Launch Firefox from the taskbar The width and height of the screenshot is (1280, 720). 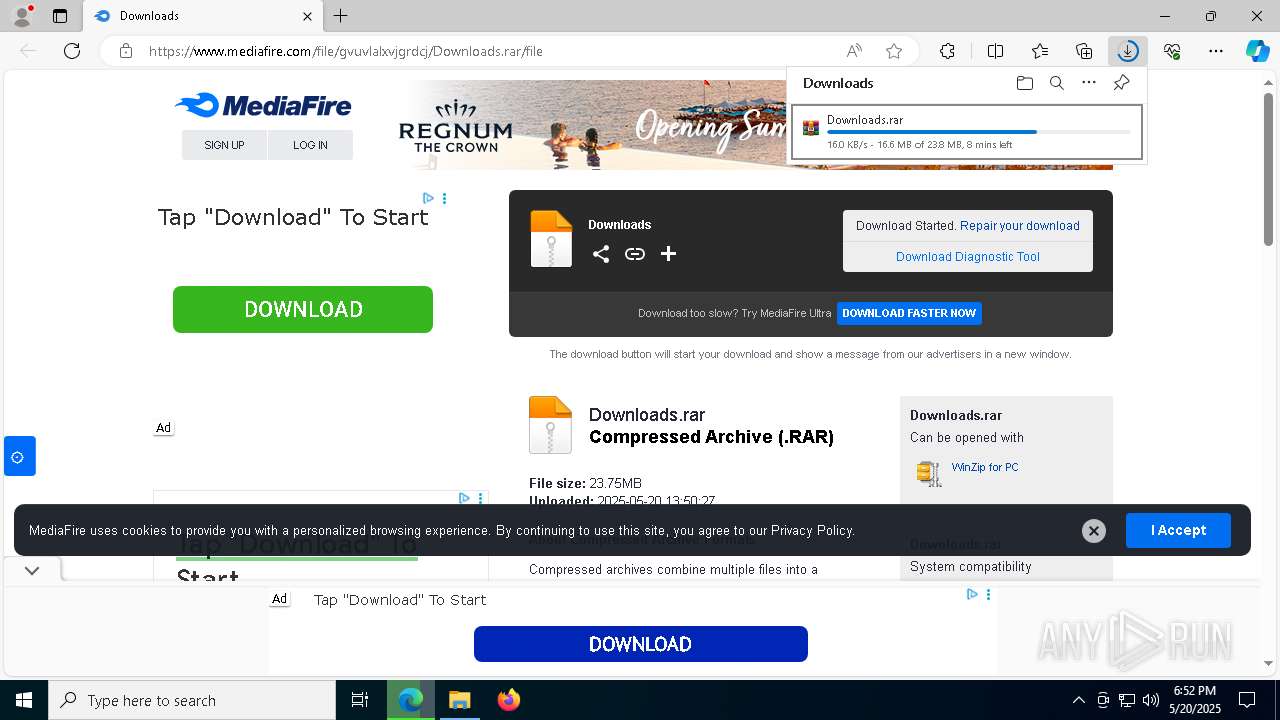pyautogui.click(x=508, y=700)
